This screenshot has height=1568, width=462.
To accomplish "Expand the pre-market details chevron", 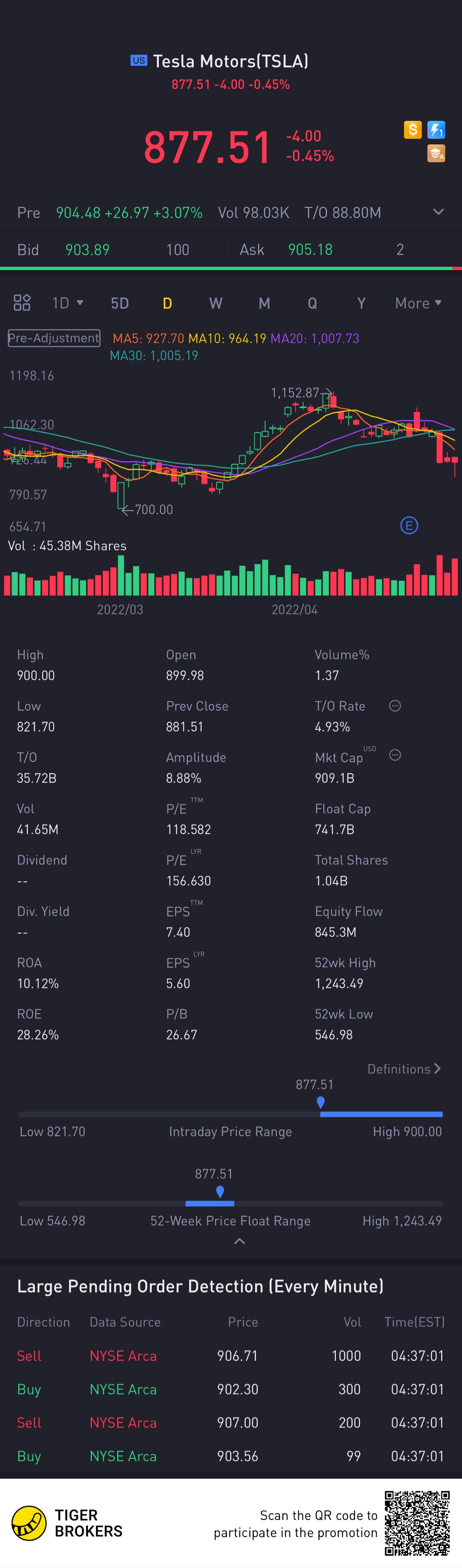I will (x=438, y=212).
